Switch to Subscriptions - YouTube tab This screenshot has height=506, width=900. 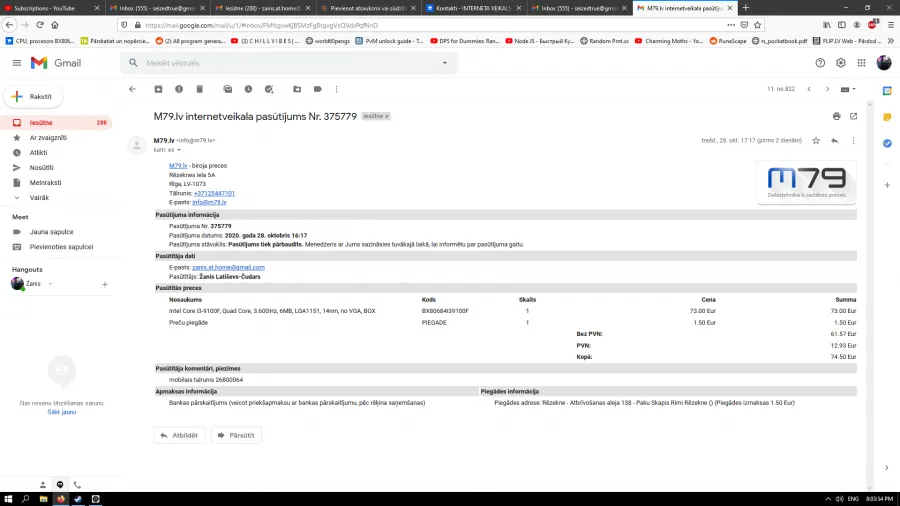51,8
